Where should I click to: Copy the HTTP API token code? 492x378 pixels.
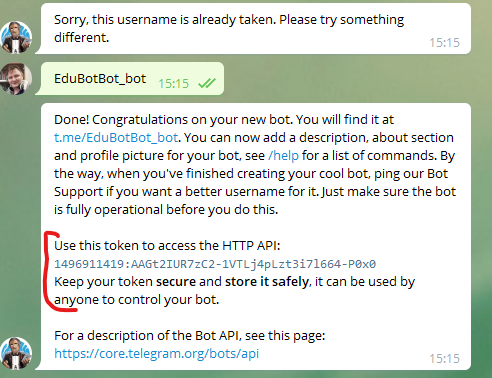[x=215, y=264]
